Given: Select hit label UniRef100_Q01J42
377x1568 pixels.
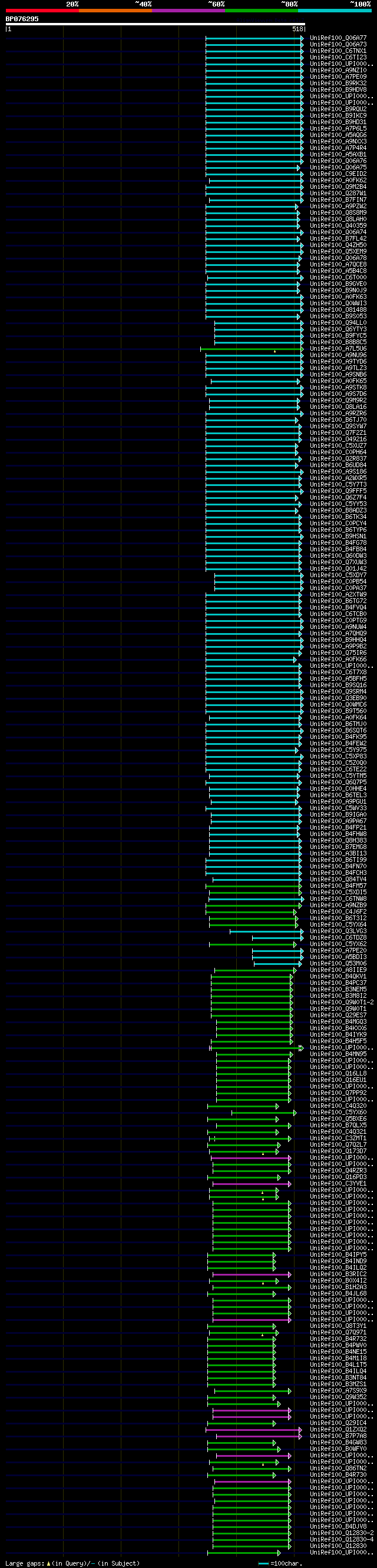Looking at the screenshot, I should coord(338,568).
